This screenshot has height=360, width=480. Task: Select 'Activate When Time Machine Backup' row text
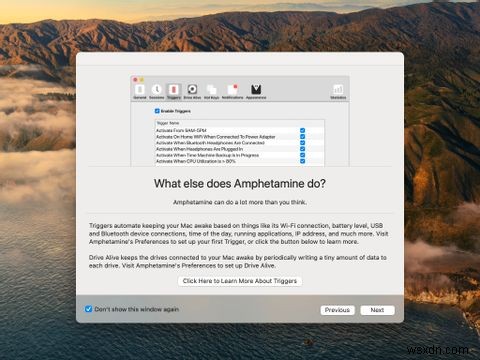(207, 155)
